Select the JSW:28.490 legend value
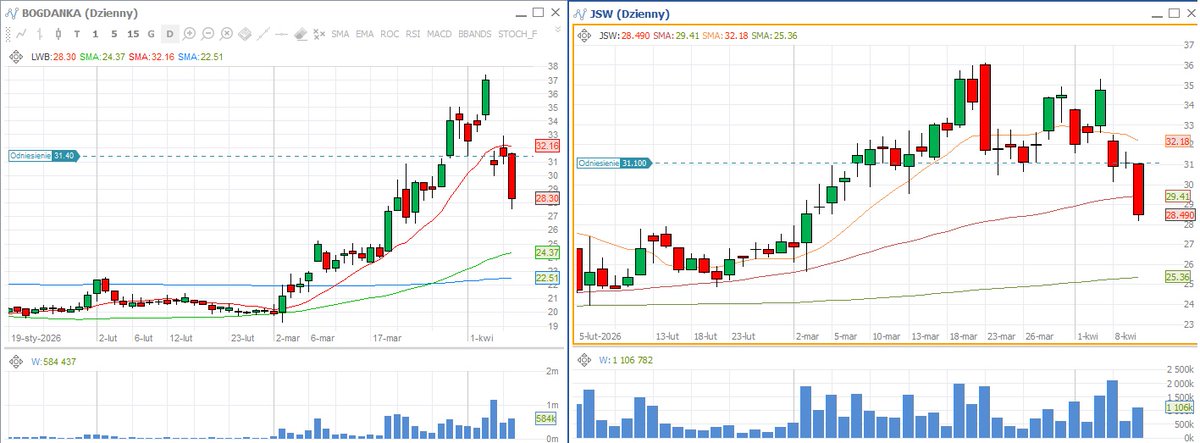 [x=625, y=36]
